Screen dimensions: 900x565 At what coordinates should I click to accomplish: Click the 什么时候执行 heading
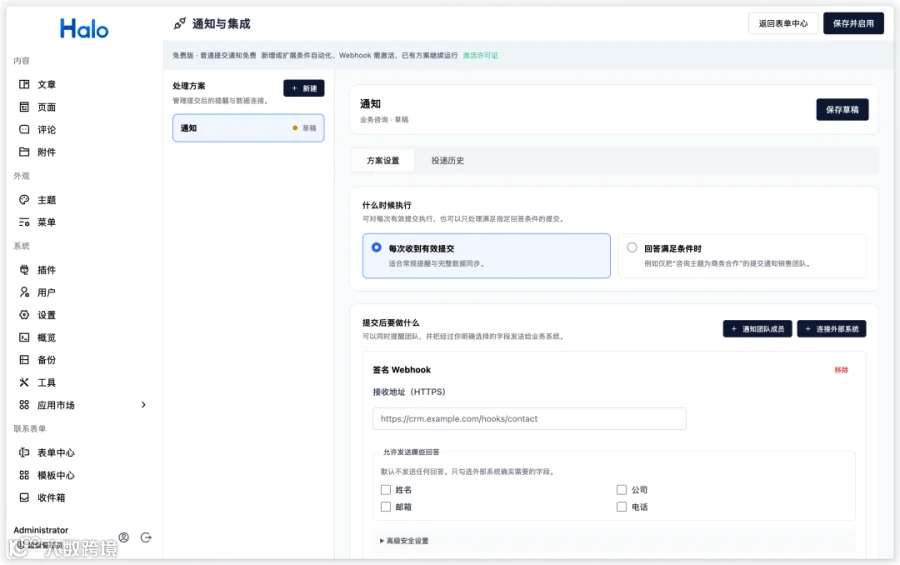(x=387, y=205)
